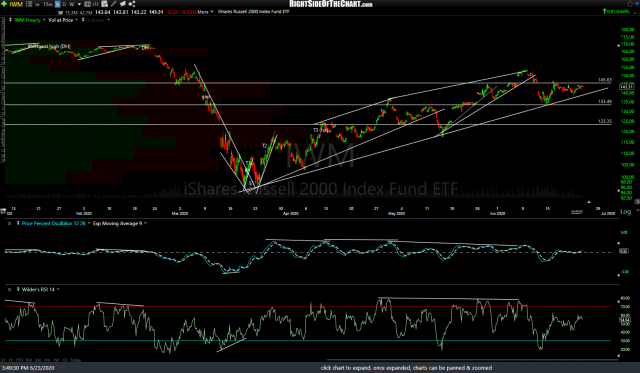Open the chart notes icon
640x373 pixels.
click(104, 4)
